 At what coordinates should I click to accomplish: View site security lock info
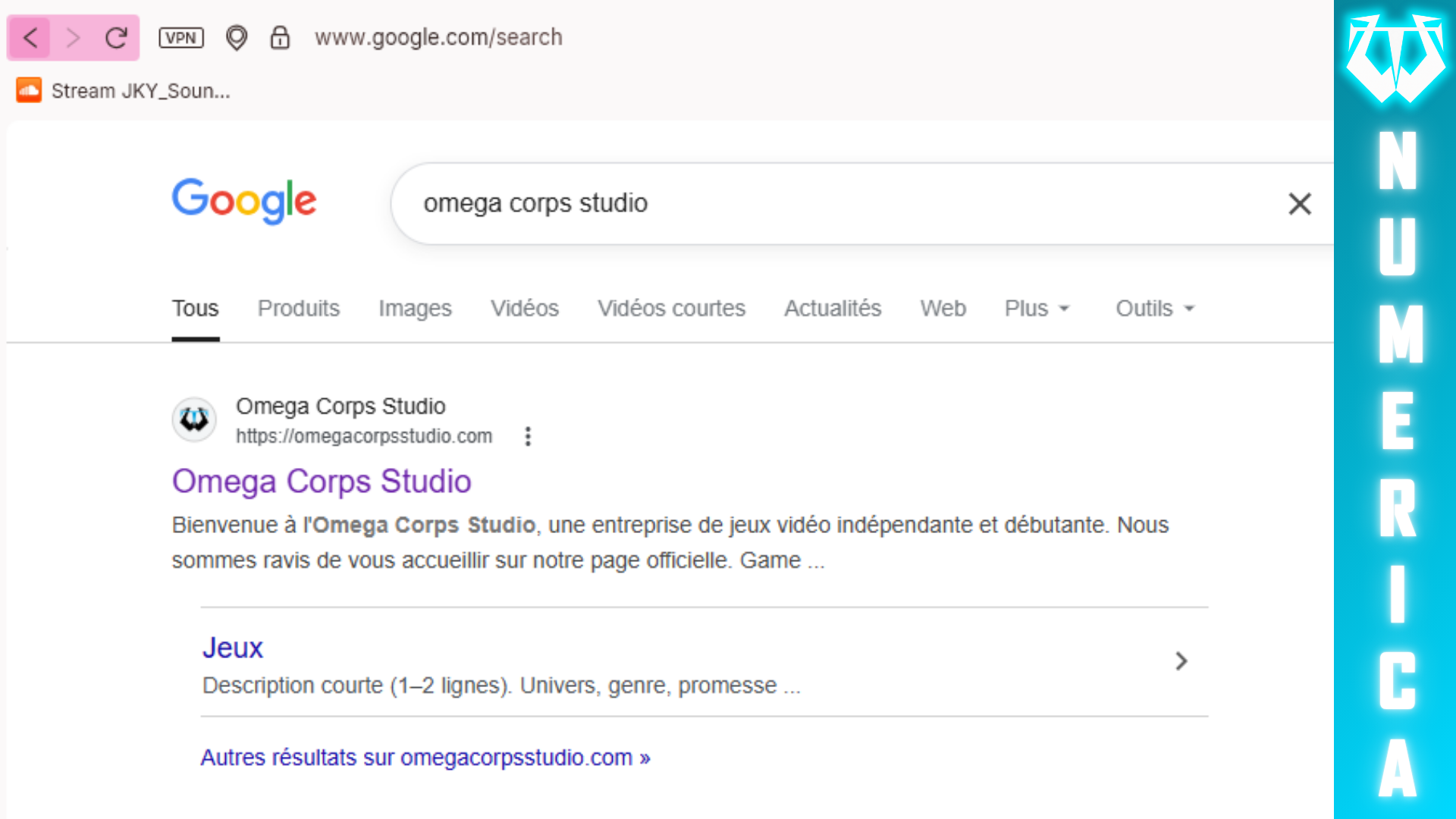[x=280, y=37]
